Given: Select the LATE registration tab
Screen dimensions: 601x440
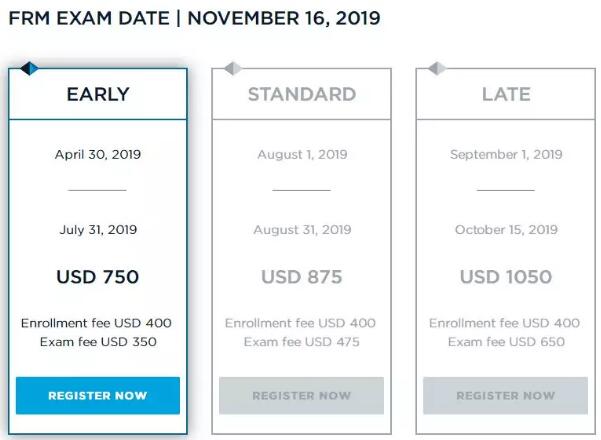Looking at the screenshot, I should pos(505,95).
